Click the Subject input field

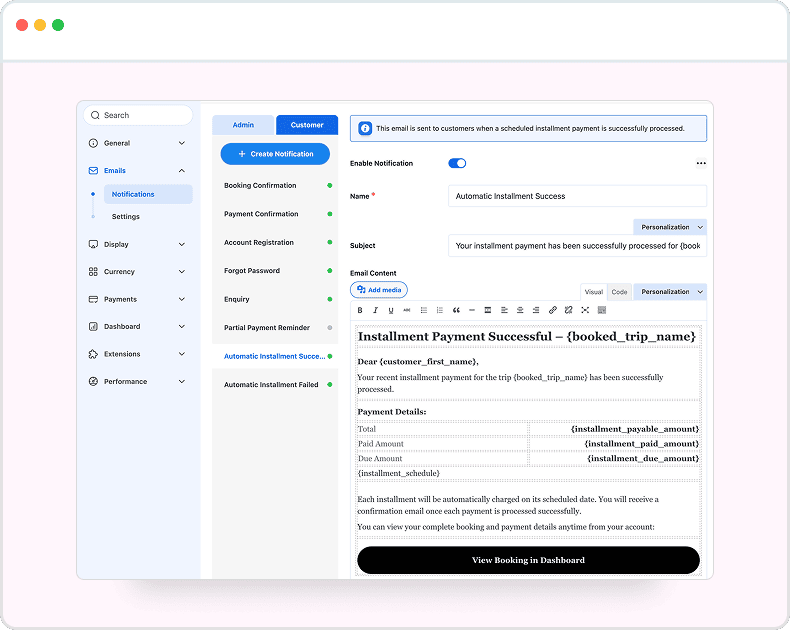[577, 246]
